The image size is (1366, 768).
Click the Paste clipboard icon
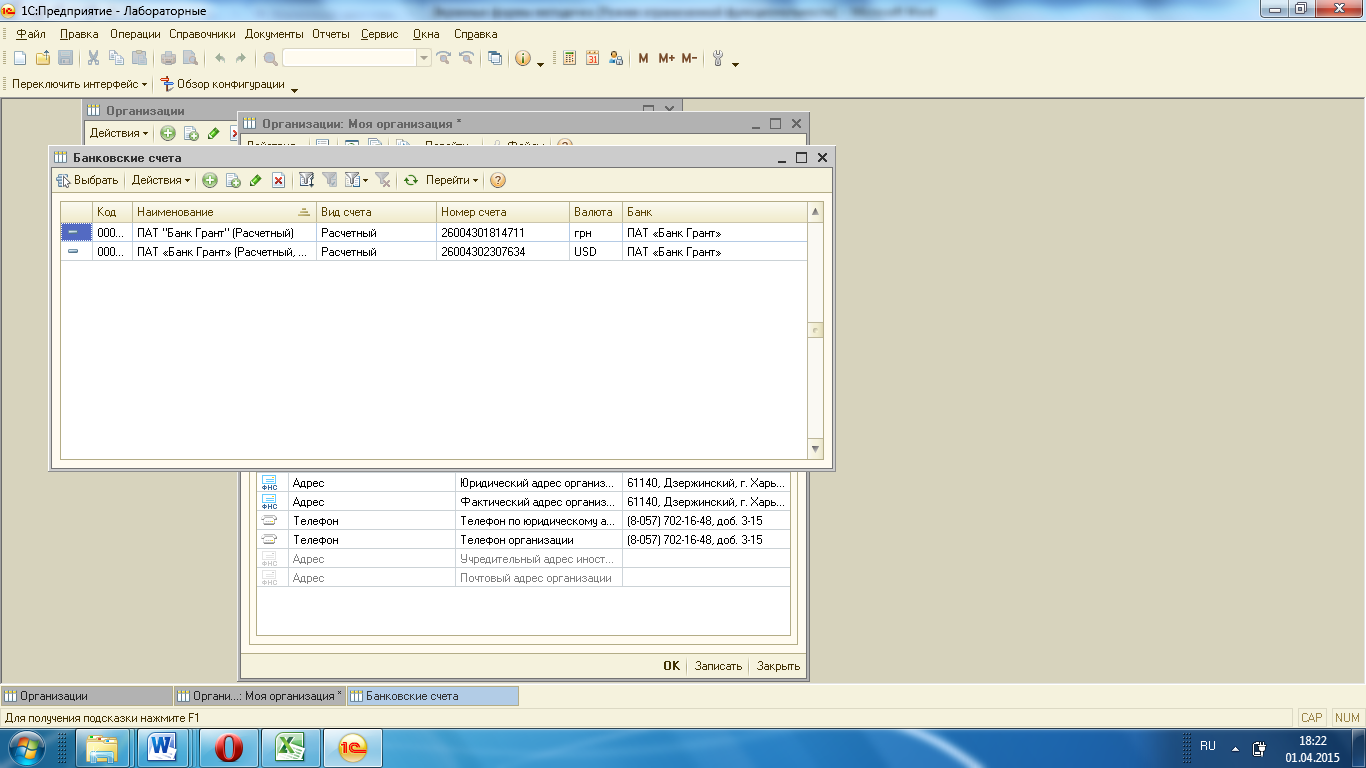tap(139, 58)
